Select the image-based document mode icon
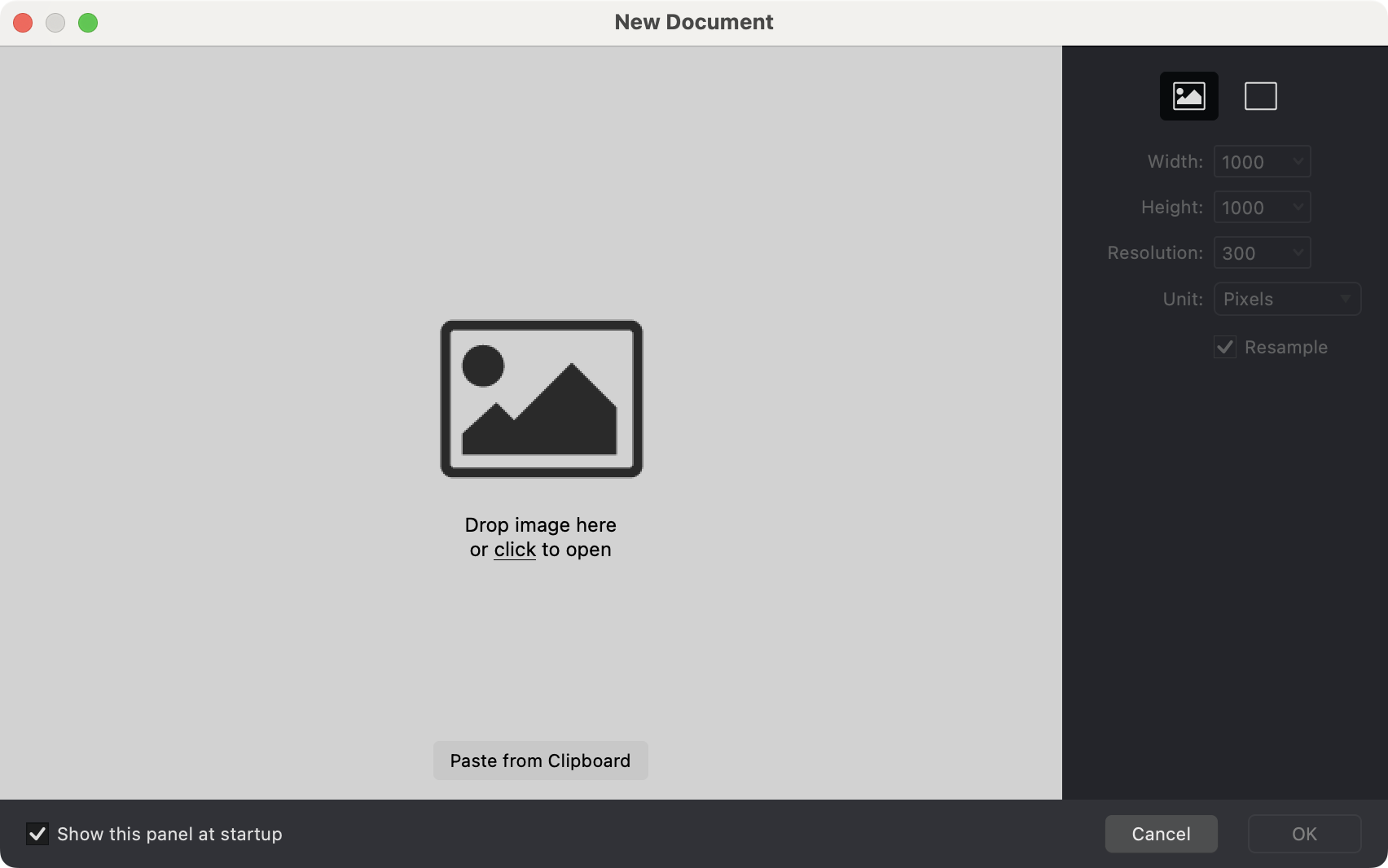 tap(1188, 96)
